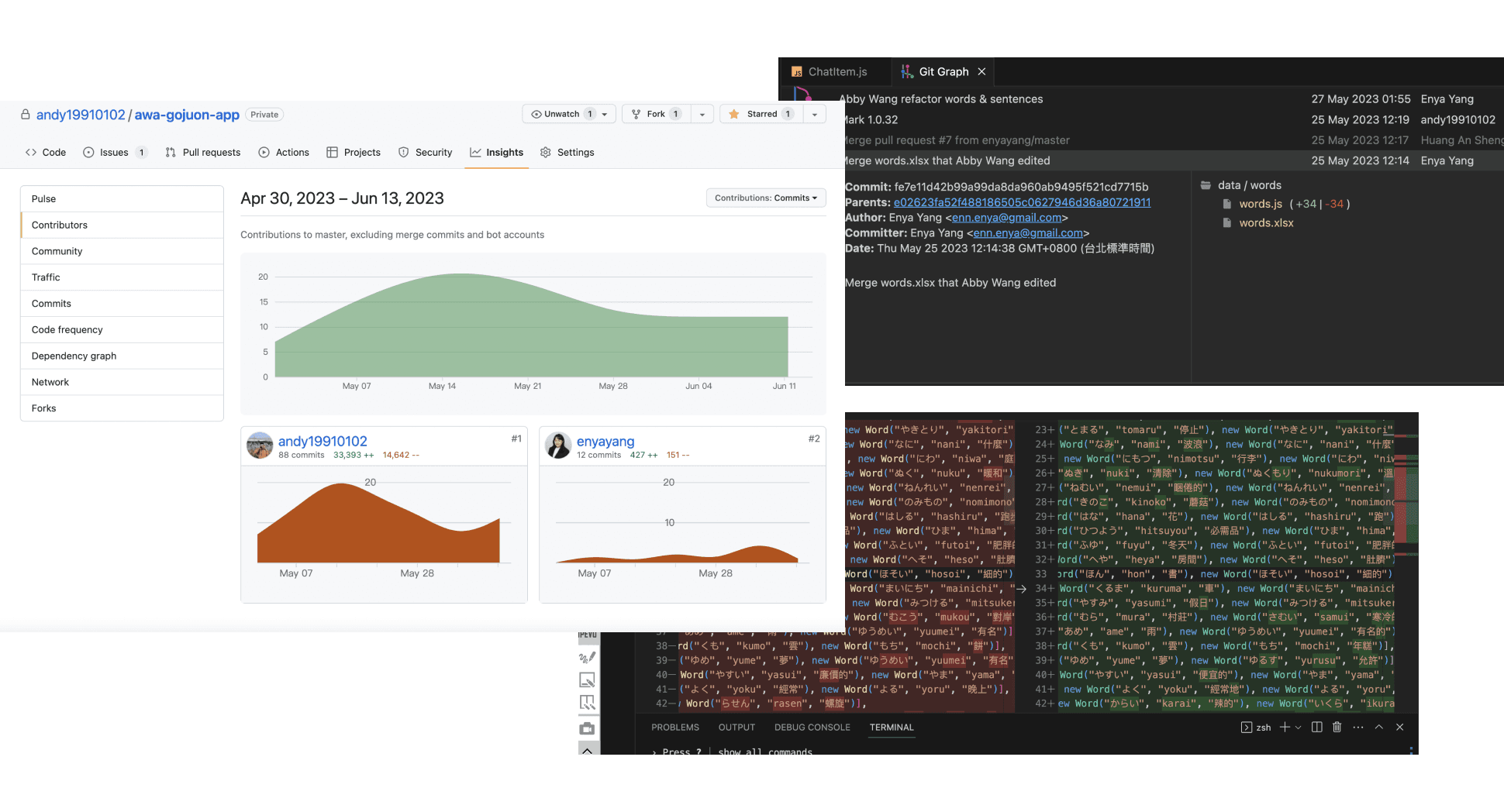Open the repository Settings tab
1504x812 pixels.
567,153
